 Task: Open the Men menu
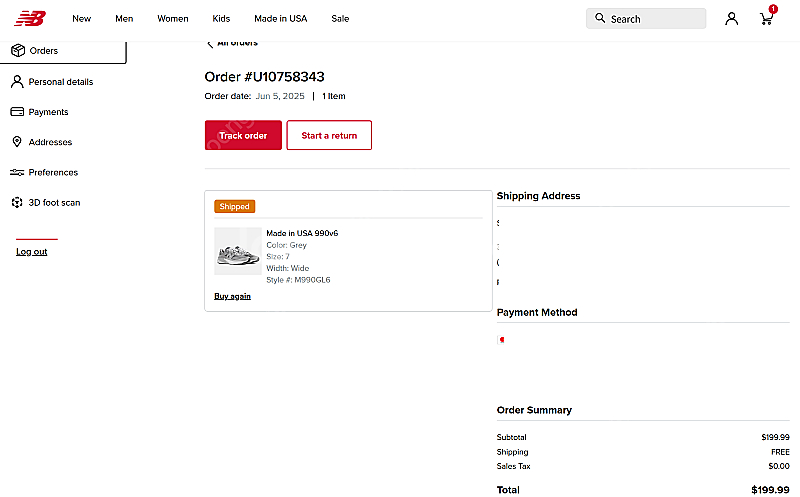[x=124, y=19]
